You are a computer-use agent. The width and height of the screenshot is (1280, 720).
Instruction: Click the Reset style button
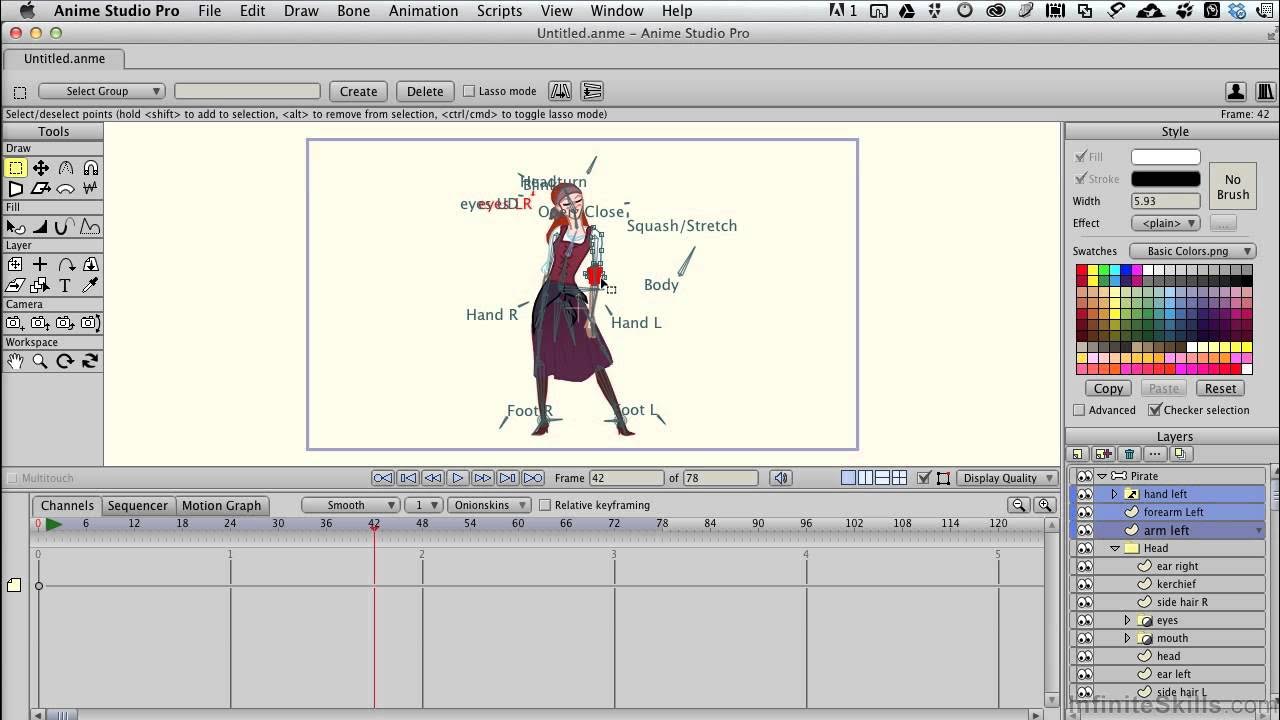1220,388
